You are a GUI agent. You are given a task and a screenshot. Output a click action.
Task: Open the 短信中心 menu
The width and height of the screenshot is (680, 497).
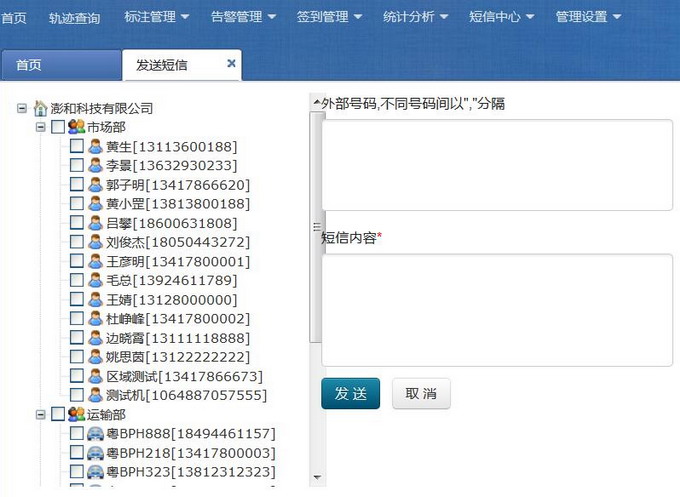point(501,17)
